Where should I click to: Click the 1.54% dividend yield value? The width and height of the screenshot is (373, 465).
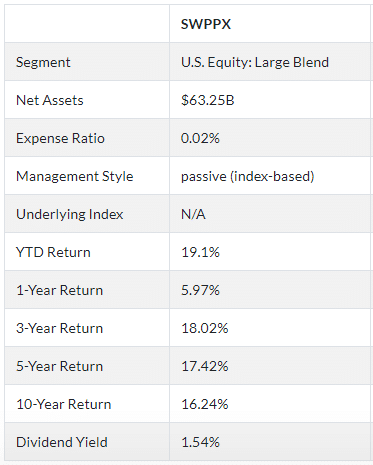pos(200,442)
